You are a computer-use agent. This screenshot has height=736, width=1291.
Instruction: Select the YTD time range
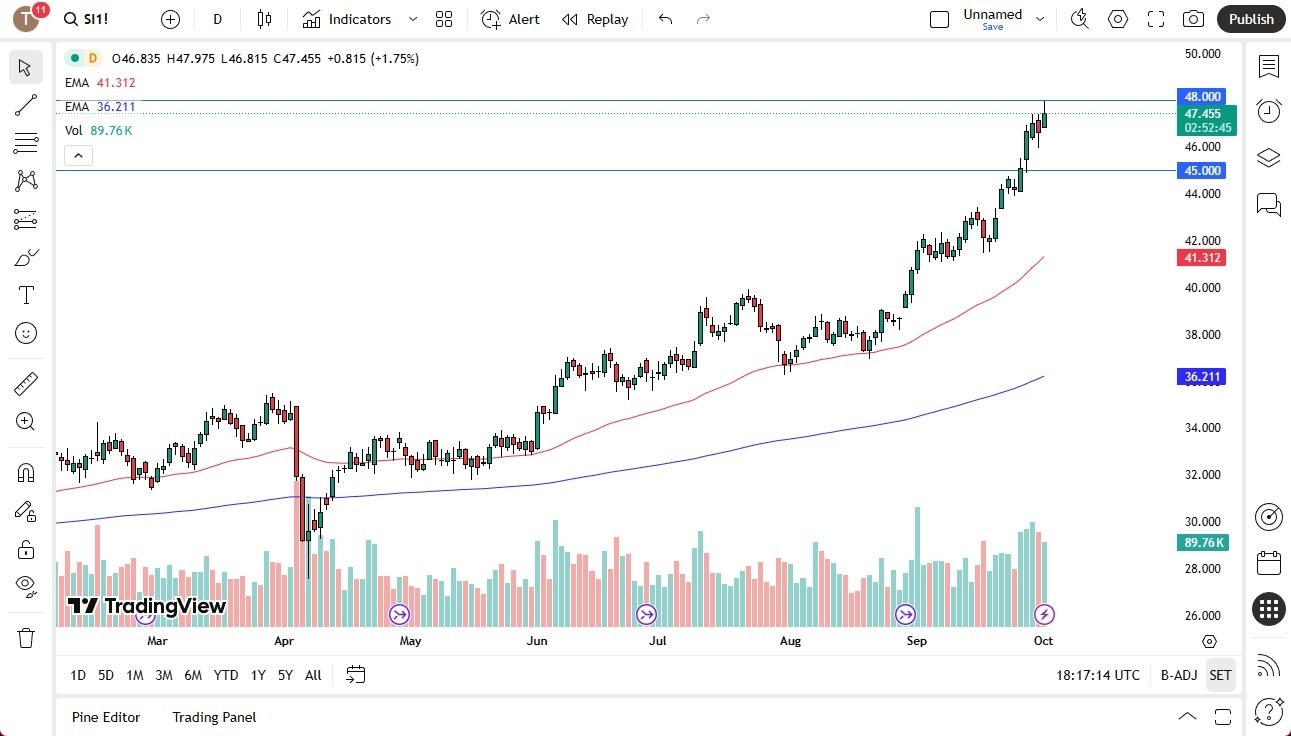pos(225,675)
